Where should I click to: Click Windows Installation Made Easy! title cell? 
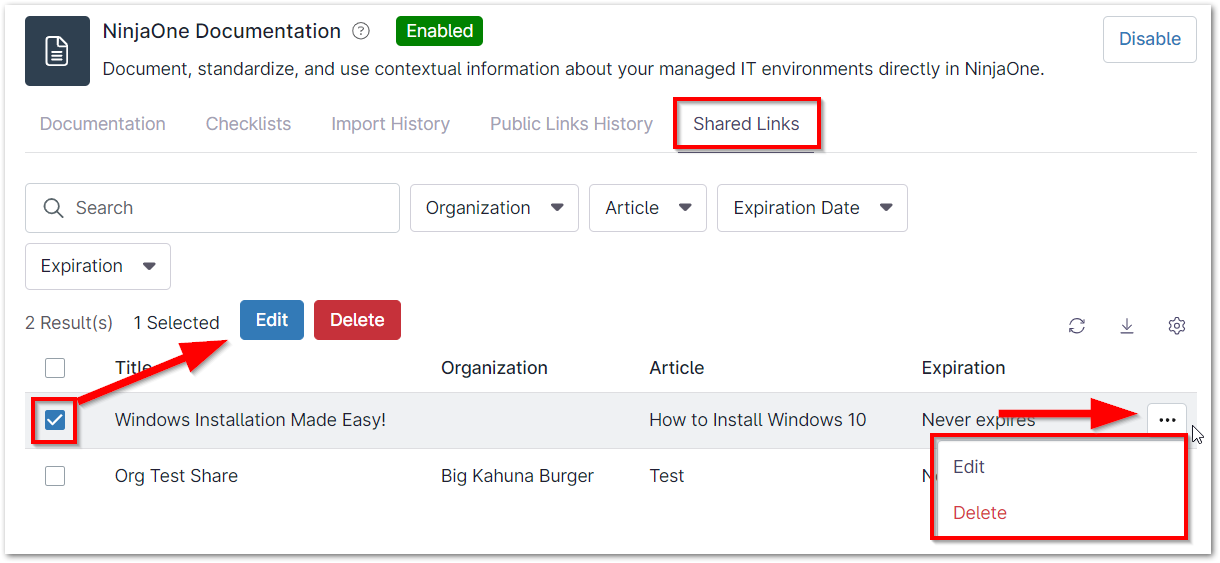tap(250, 420)
